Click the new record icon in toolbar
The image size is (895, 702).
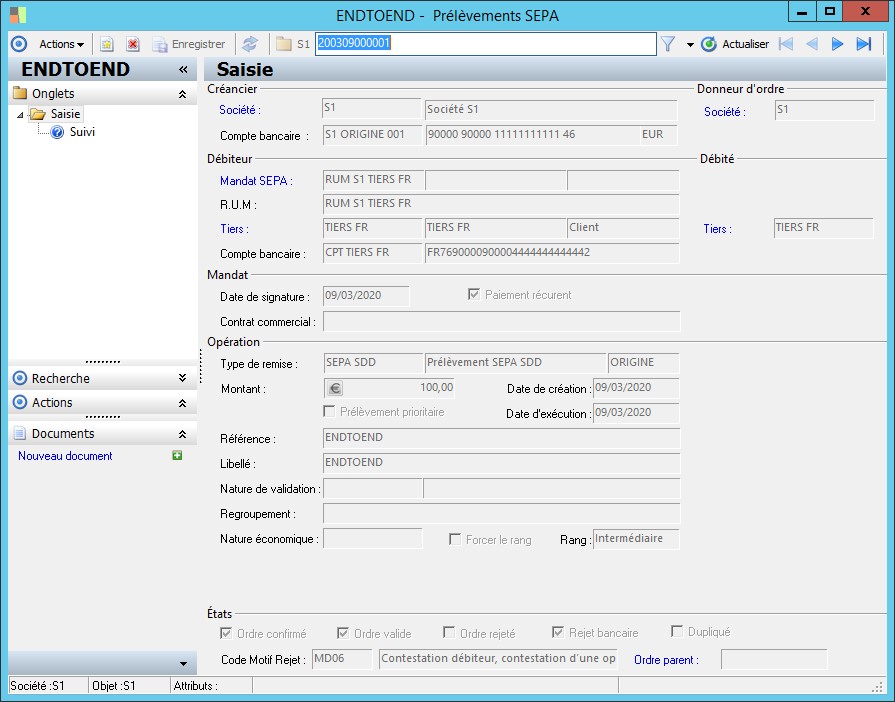coord(107,44)
